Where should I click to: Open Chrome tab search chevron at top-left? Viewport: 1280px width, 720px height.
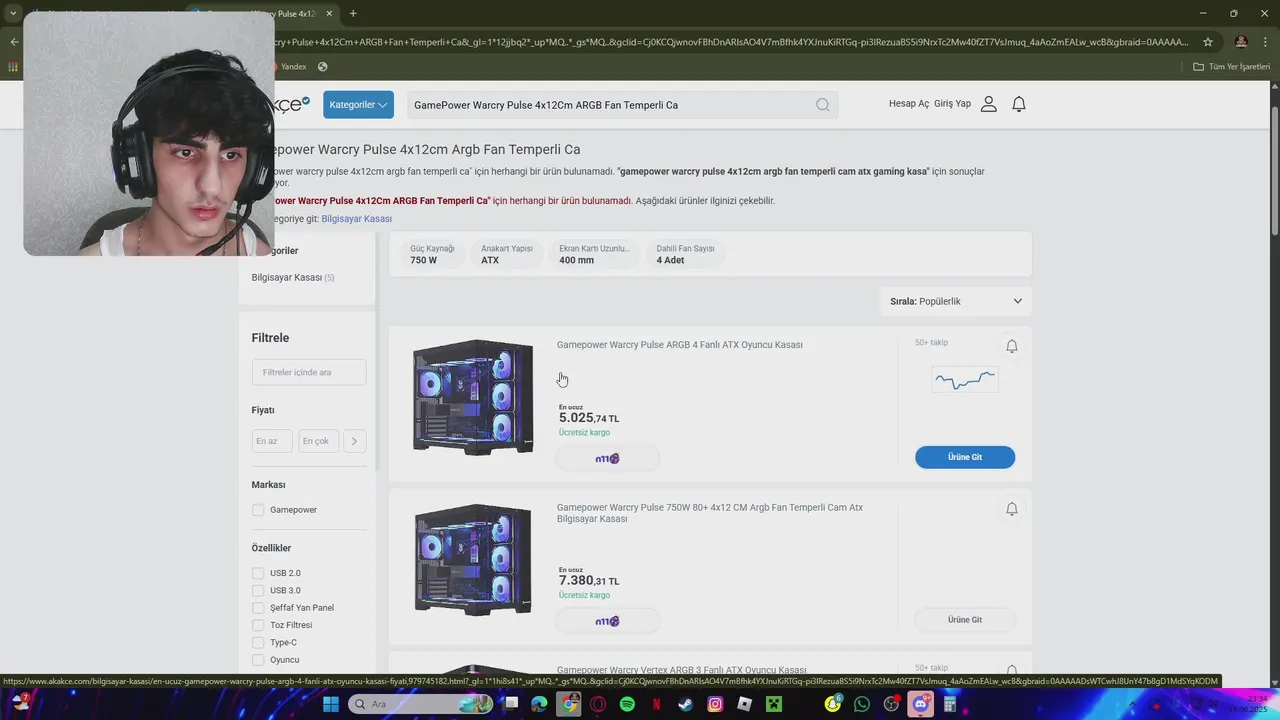coord(13,14)
